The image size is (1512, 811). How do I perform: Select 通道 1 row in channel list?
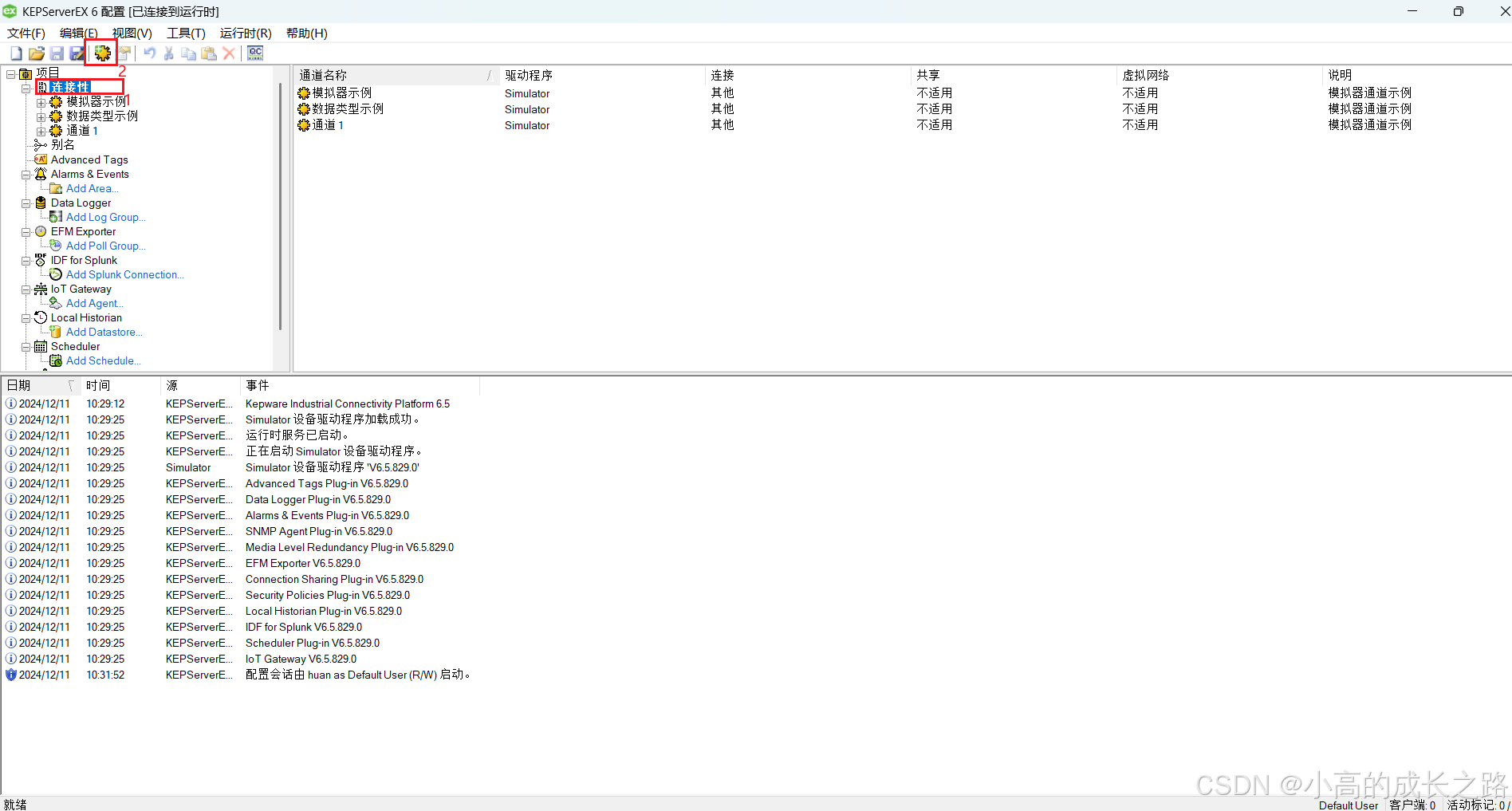pos(902,125)
